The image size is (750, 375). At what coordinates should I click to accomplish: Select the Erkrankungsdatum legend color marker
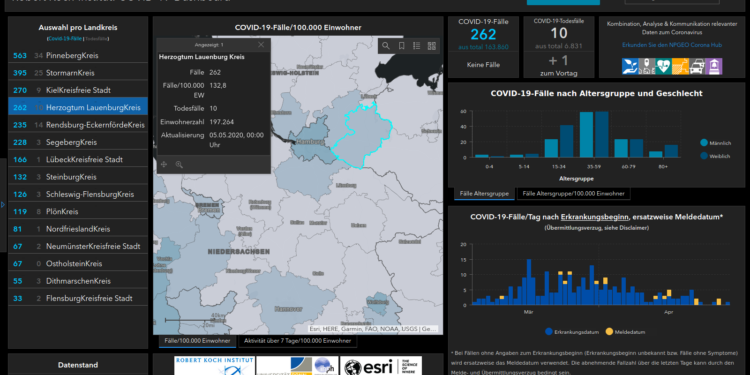[549, 331]
